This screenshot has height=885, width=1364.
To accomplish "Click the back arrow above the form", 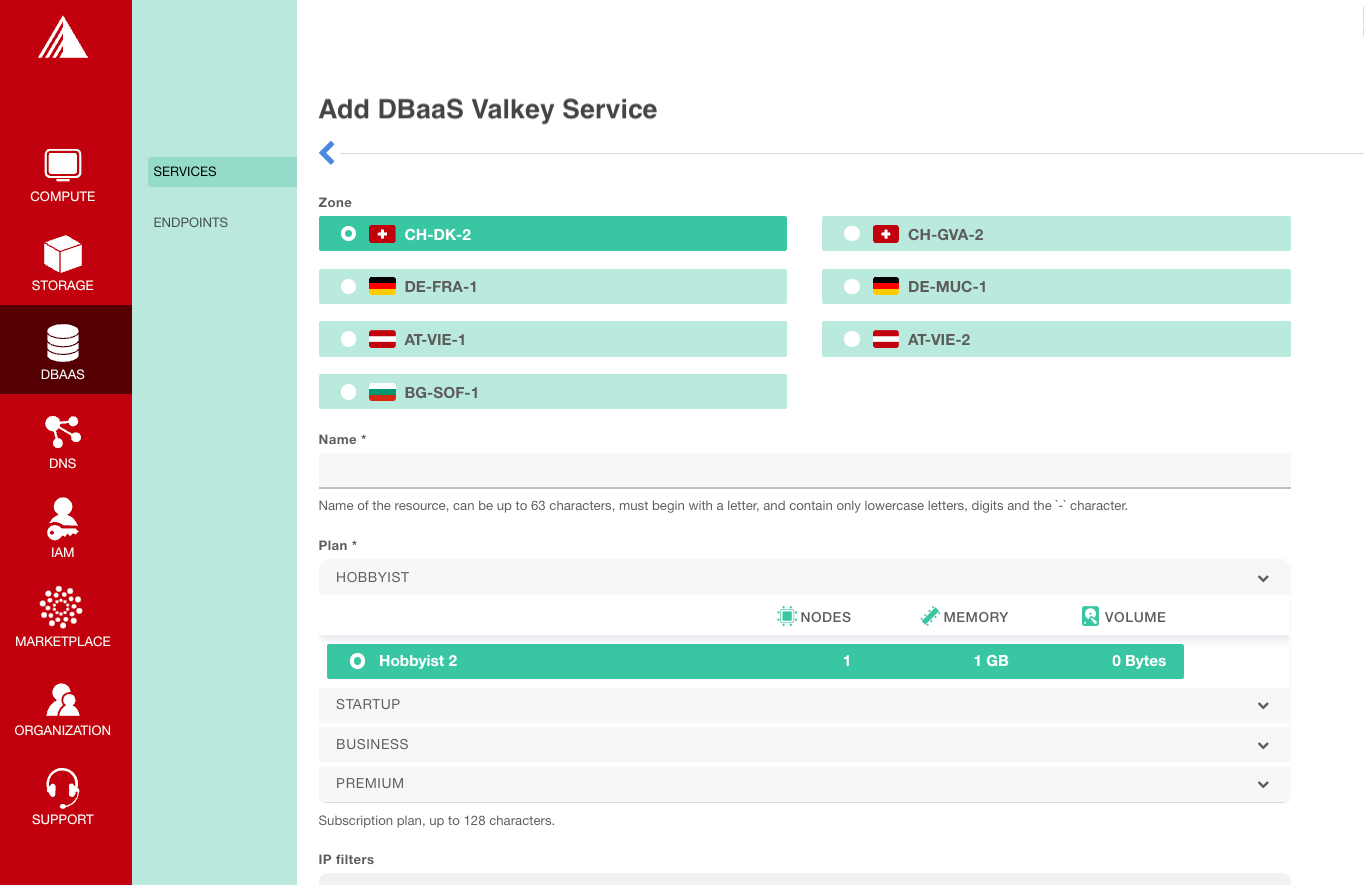I will click(326, 152).
